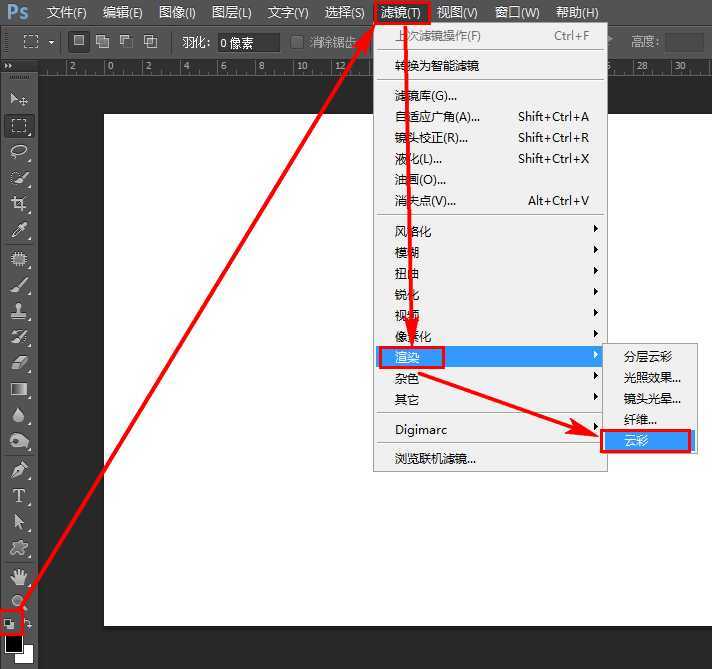
Task: Toggle the 消除锯齿 anti-alias checkbox
Action: click(x=297, y=42)
